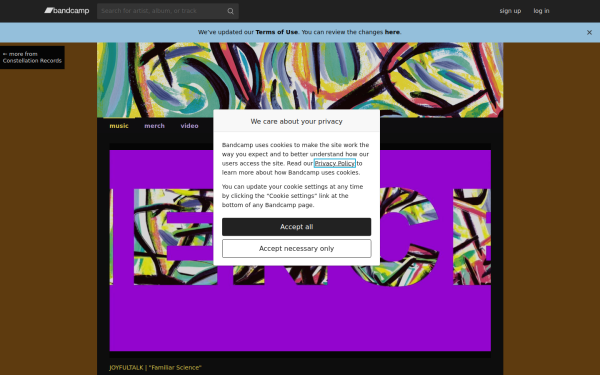Click the Bandcamp logo

67,11
